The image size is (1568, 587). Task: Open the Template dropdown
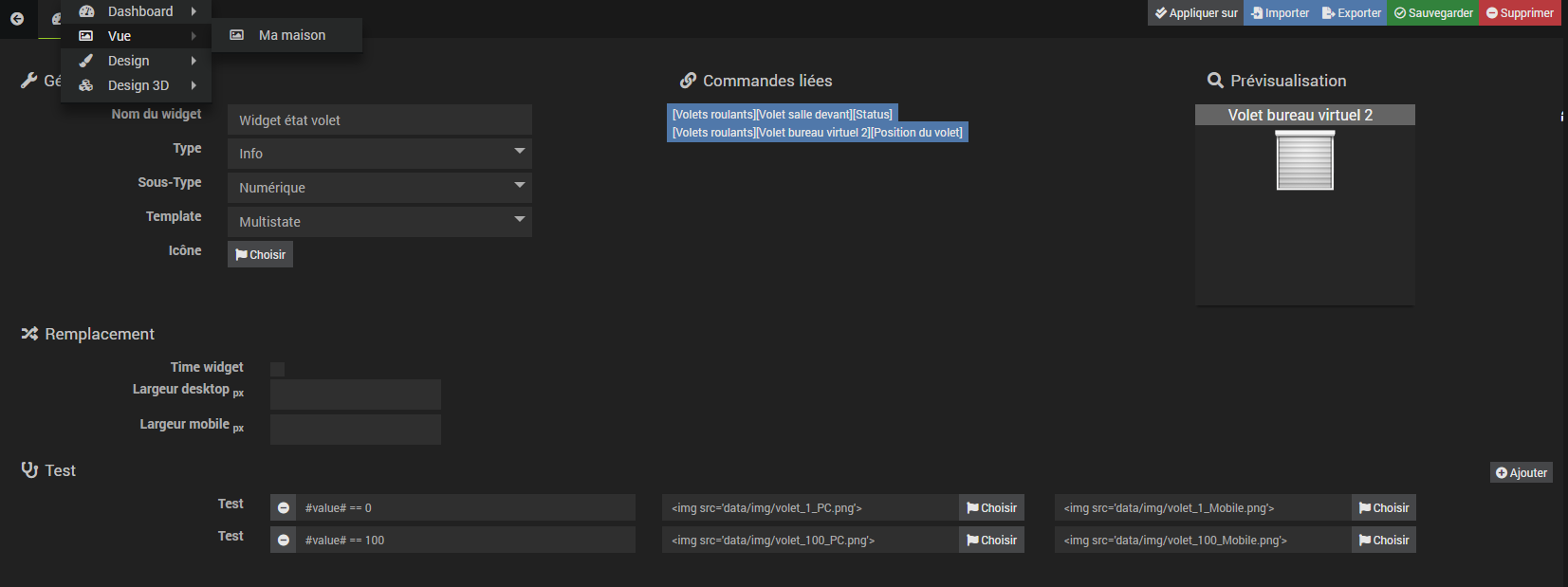(379, 222)
